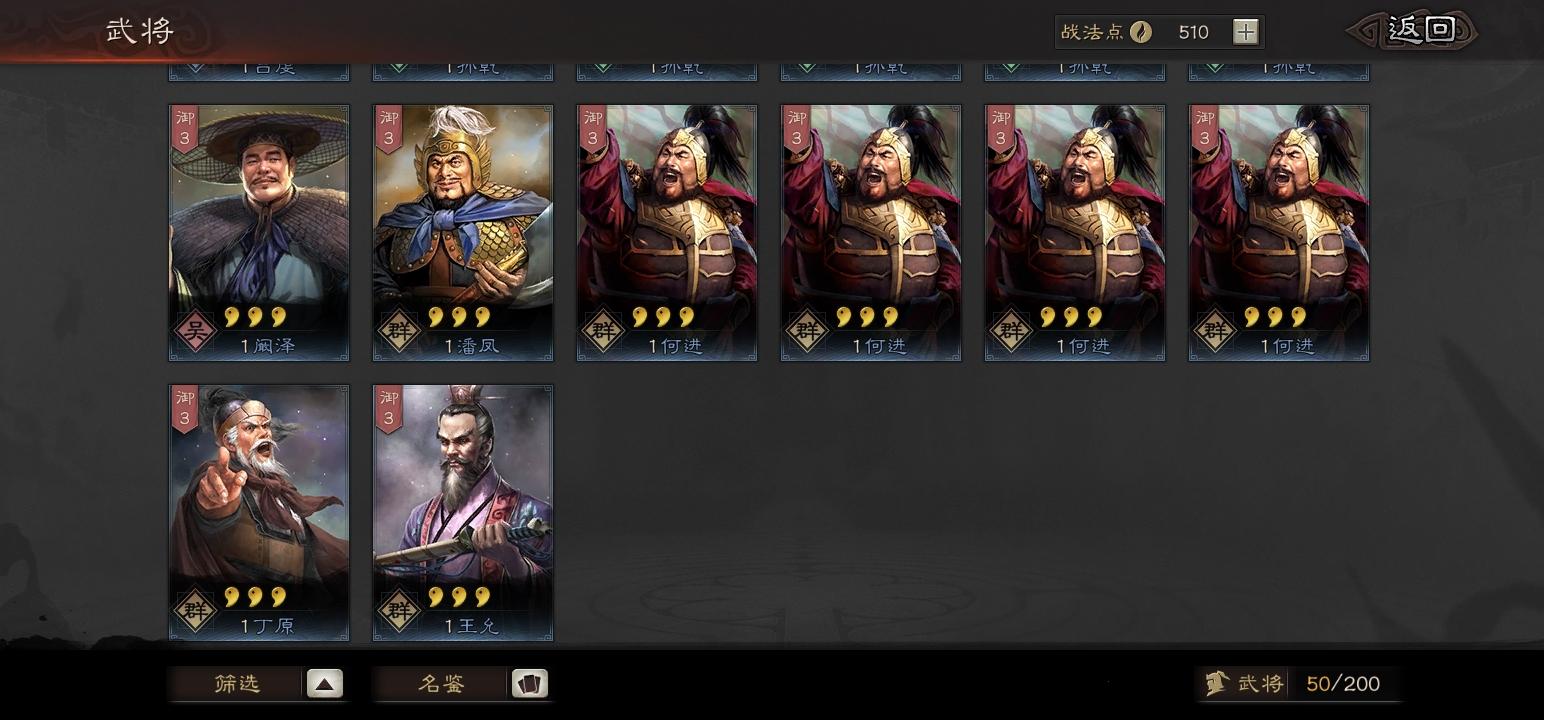Screen dimensions: 1544x720
Task: Select the 阚泽 general card
Action: [259, 233]
